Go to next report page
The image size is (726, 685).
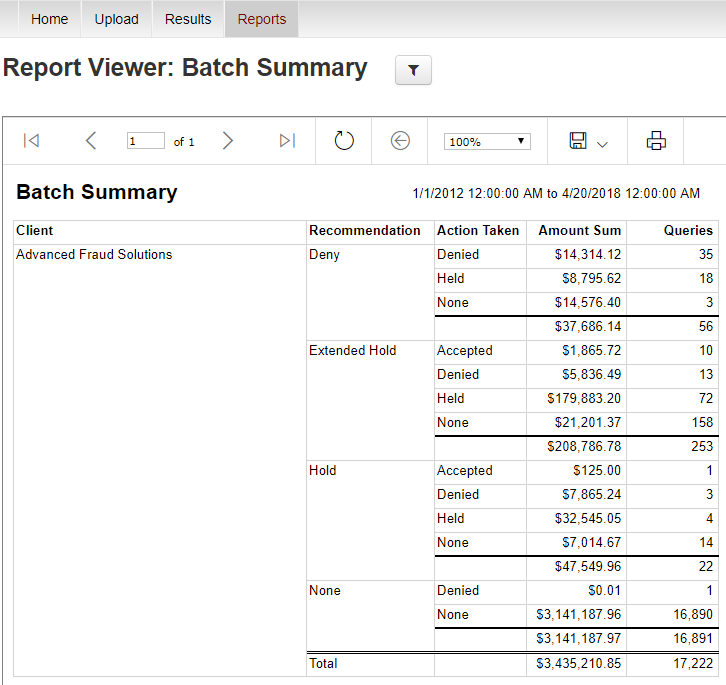point(227,141)
